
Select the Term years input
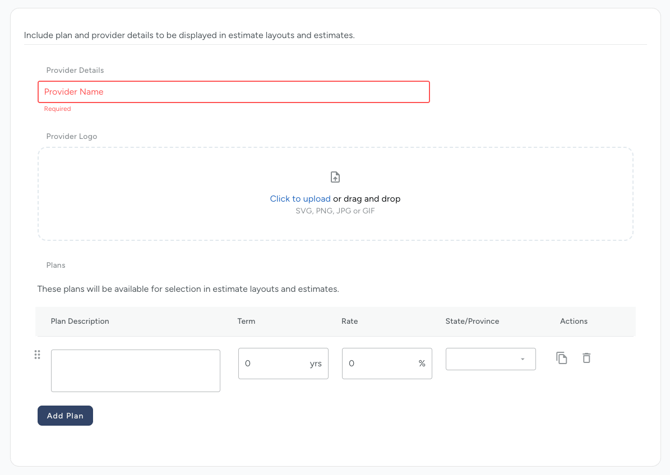click(272, 364)
